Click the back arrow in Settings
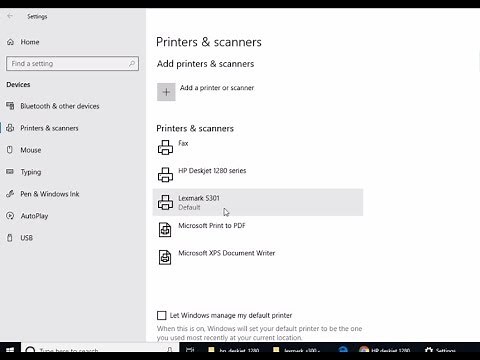The width and height of the screenshot is (480, 360). click(x=10, y=16)
